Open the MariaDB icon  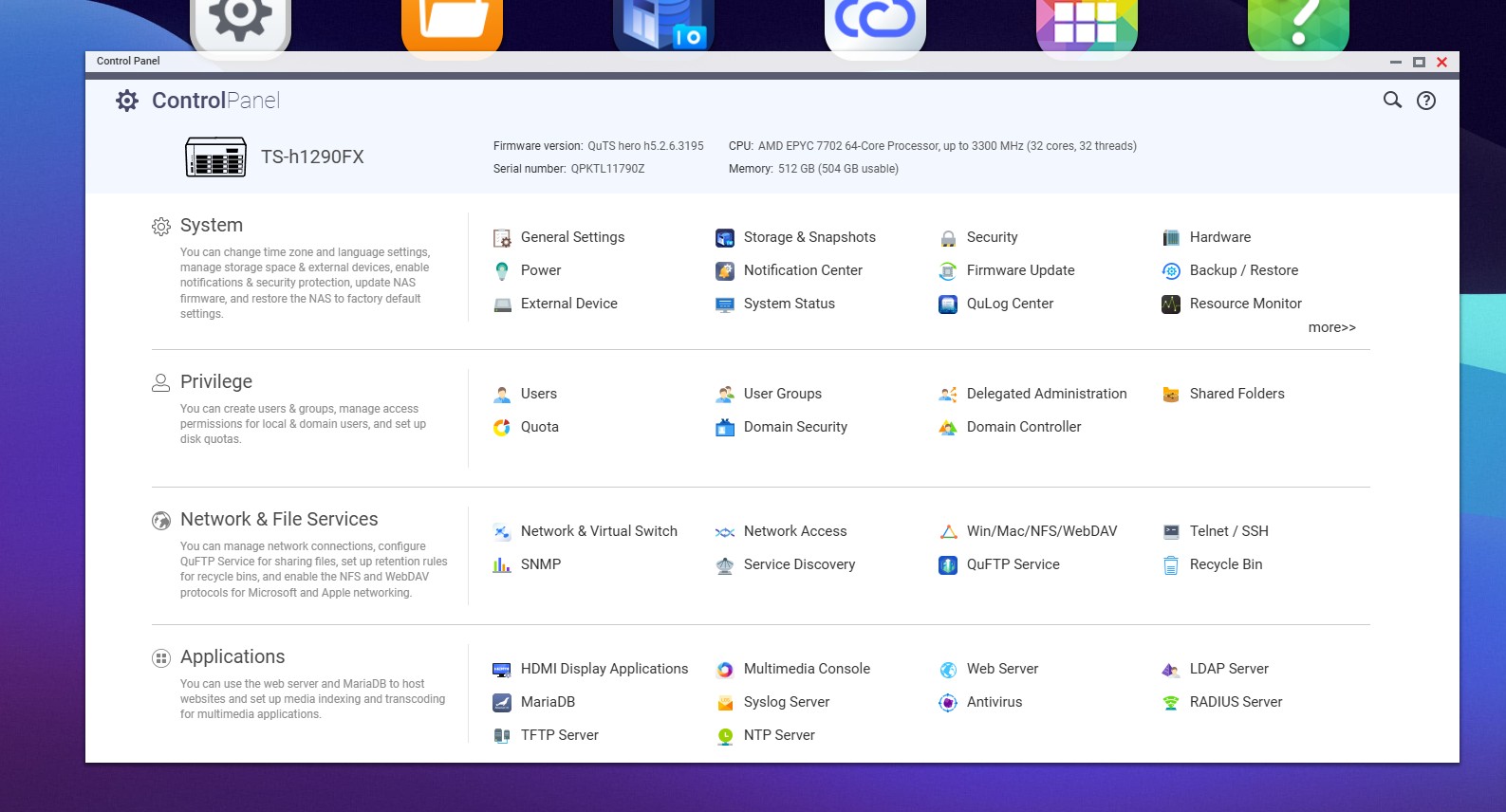click(502, 703)
